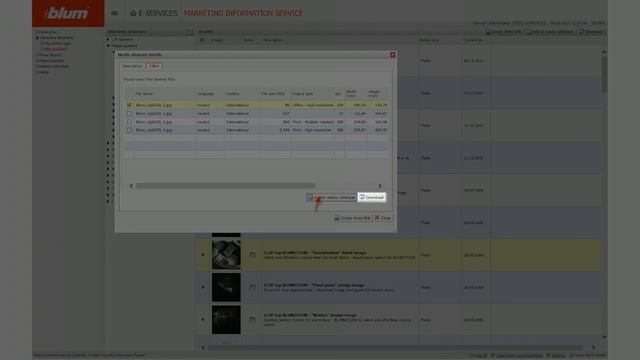Uncheck the Office - High resolution file checkbox
Image resolution: width=640 pixels, height=360 pixels.
[129, 105]
